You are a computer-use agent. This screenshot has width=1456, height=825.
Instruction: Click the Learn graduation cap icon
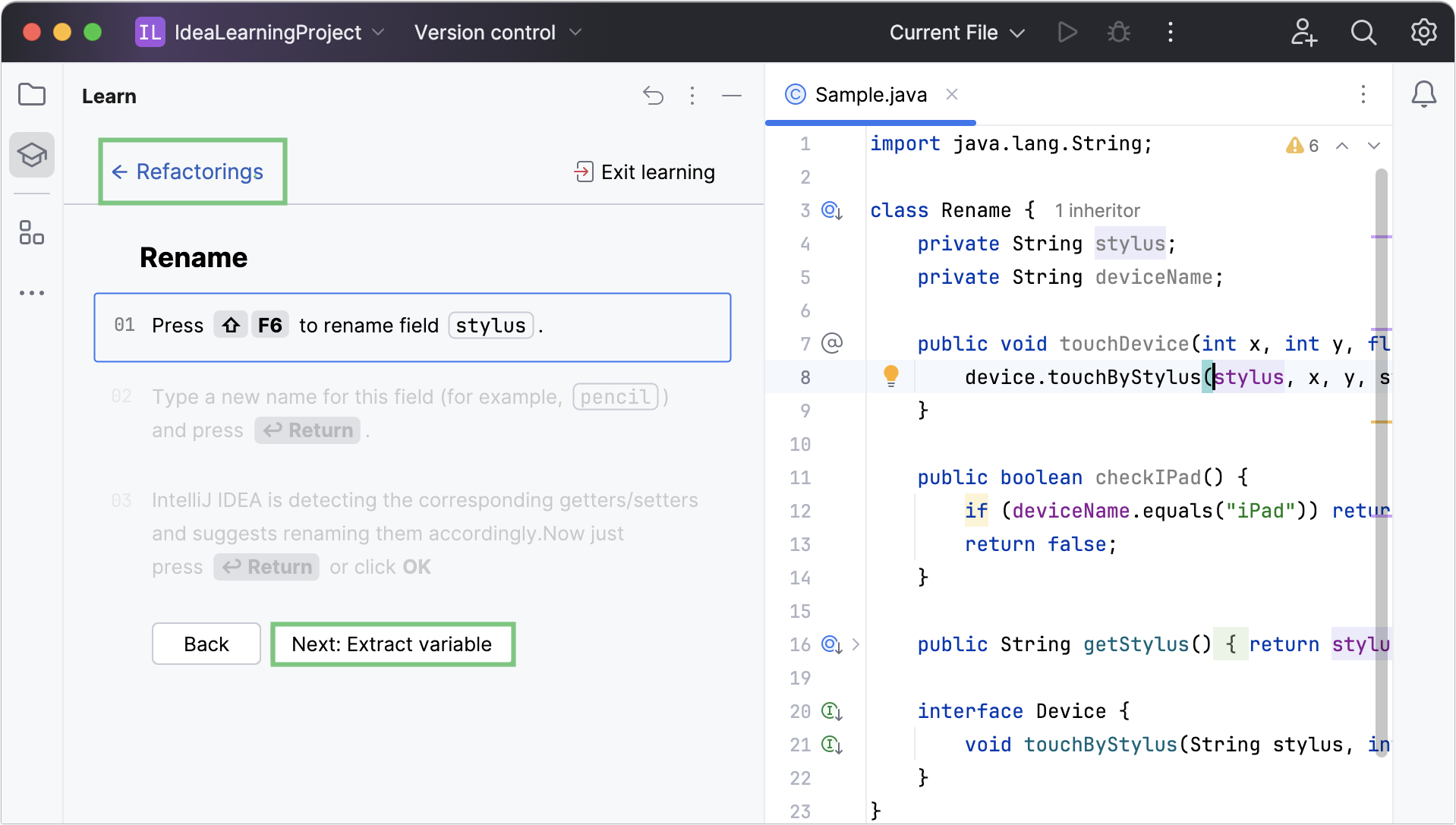tap(32, 155)
